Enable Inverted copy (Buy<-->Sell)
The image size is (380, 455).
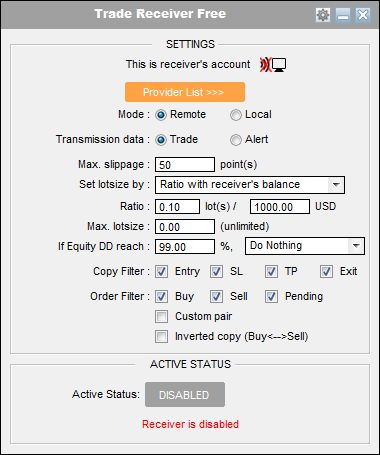[x=161, y=337]
